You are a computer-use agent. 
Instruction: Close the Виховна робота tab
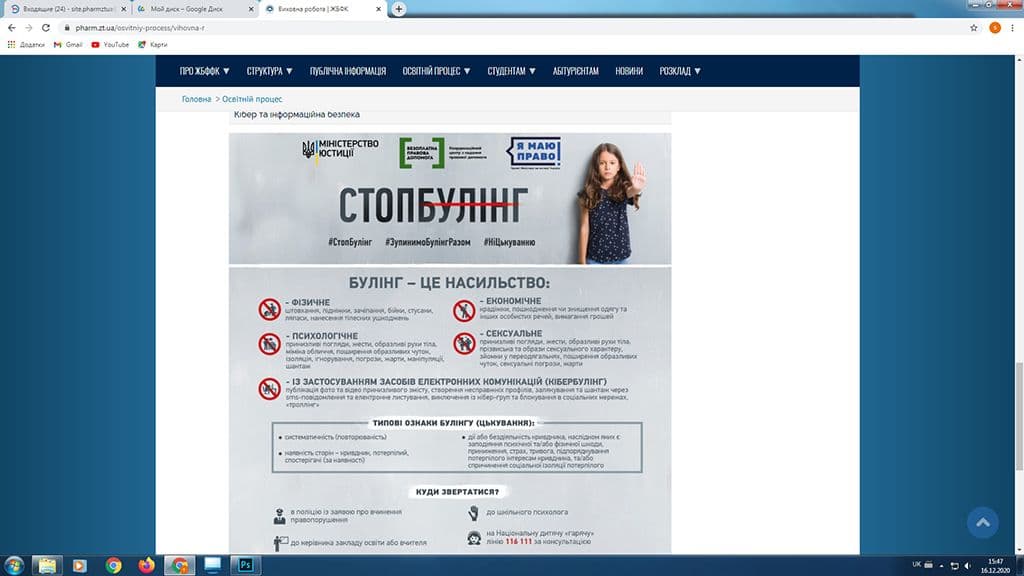(378, 9)
